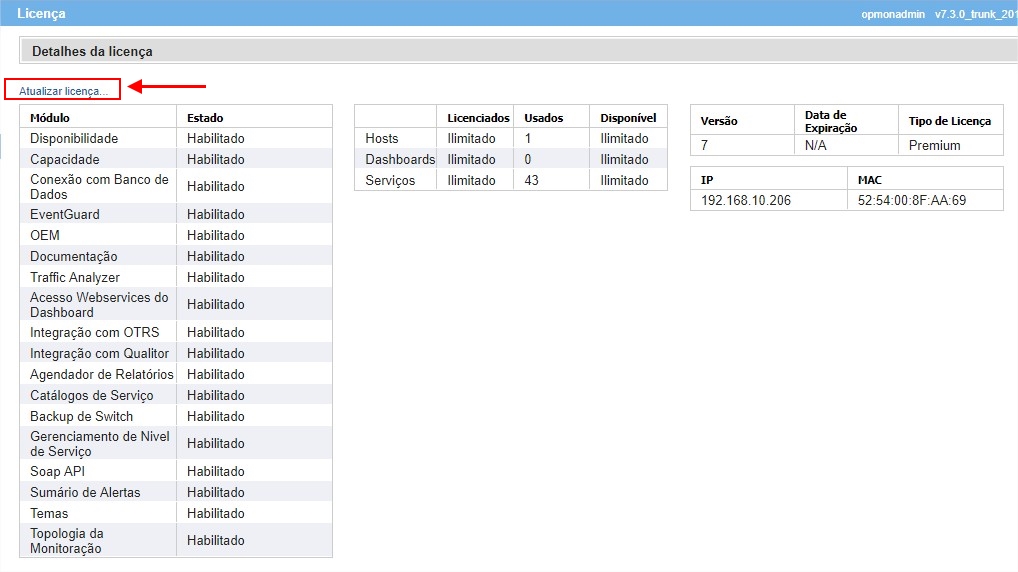
Task: Click the Serviços used count of 43
Action: tap(532, 181)
